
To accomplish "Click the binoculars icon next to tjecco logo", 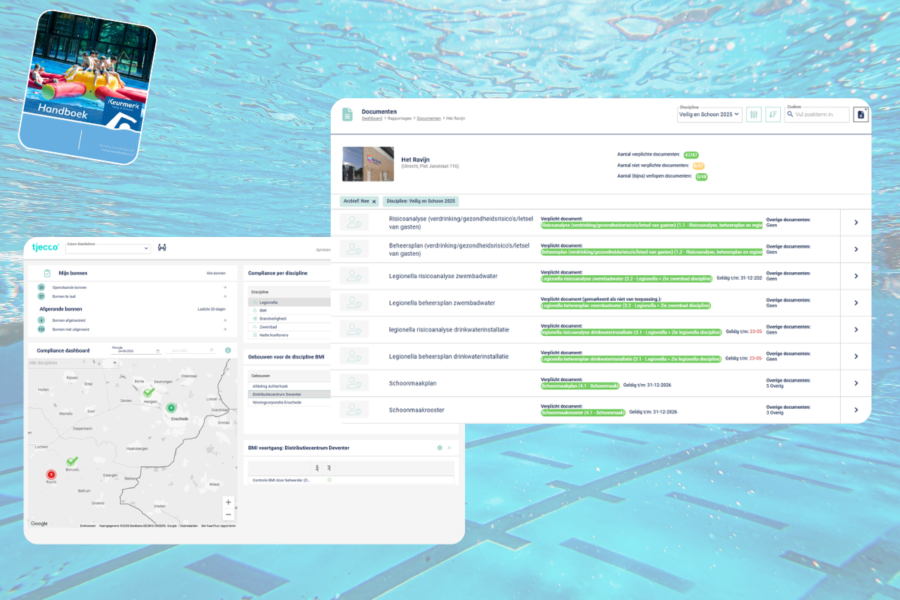I will pyautogui.click(x=162, y=247).
